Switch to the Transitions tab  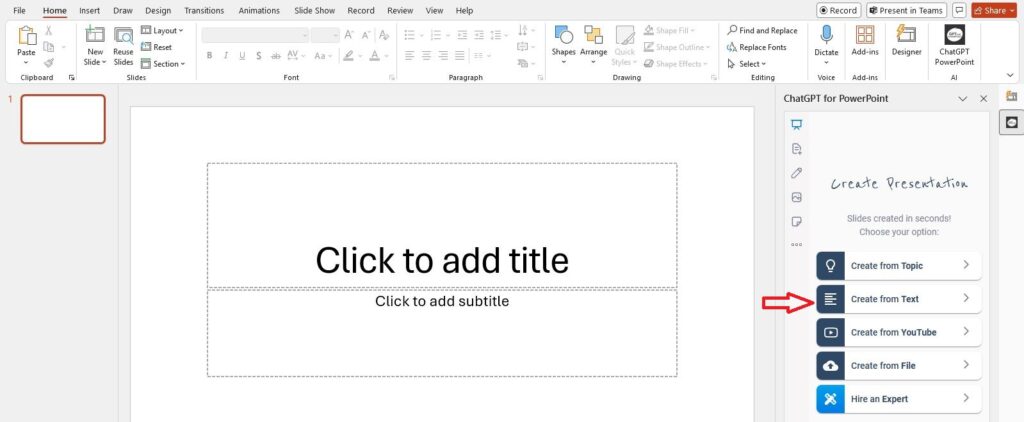pyautogui.click(x=204, y=10)
